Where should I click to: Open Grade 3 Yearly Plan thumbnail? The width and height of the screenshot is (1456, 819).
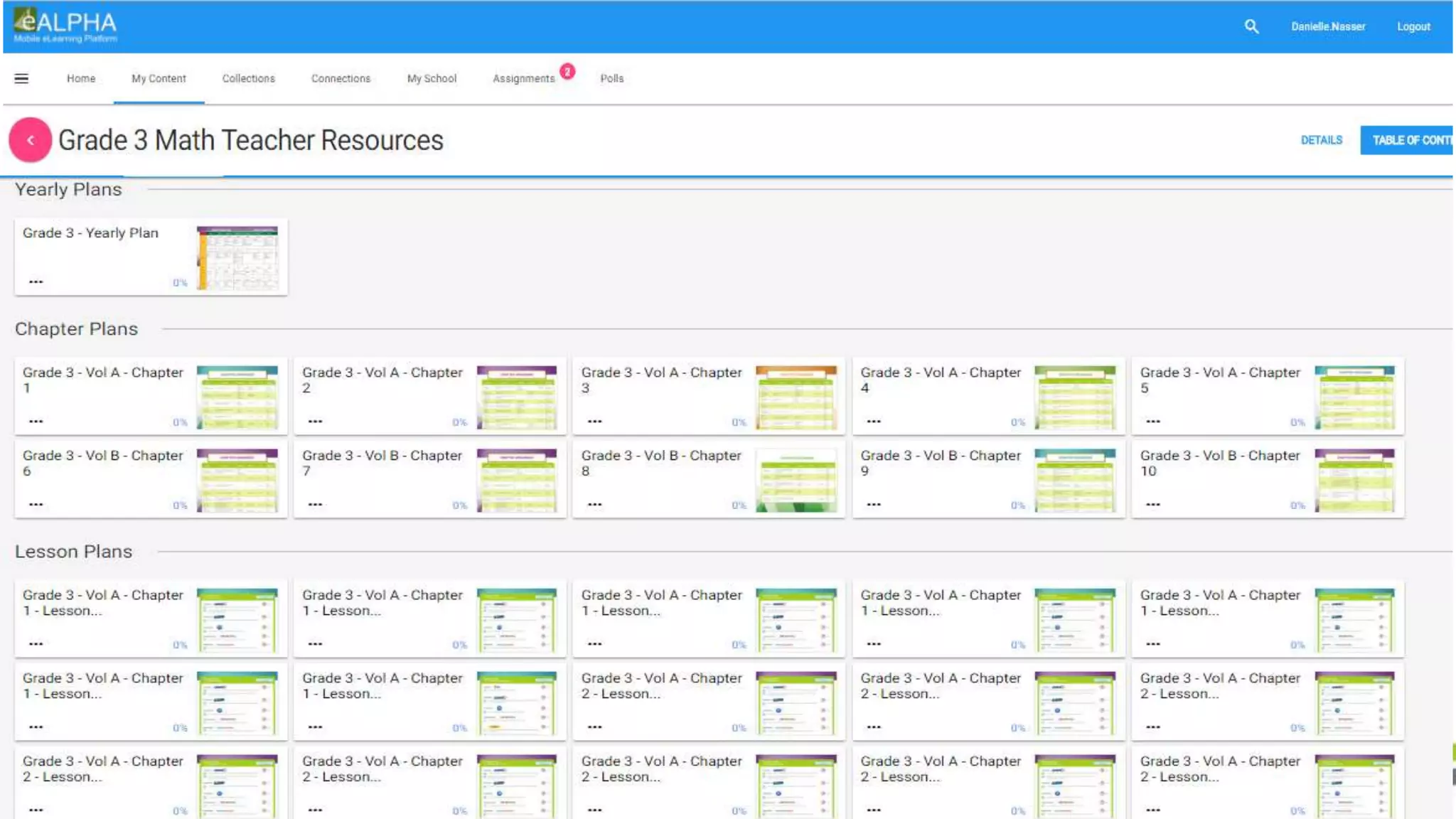pos(237,257)
